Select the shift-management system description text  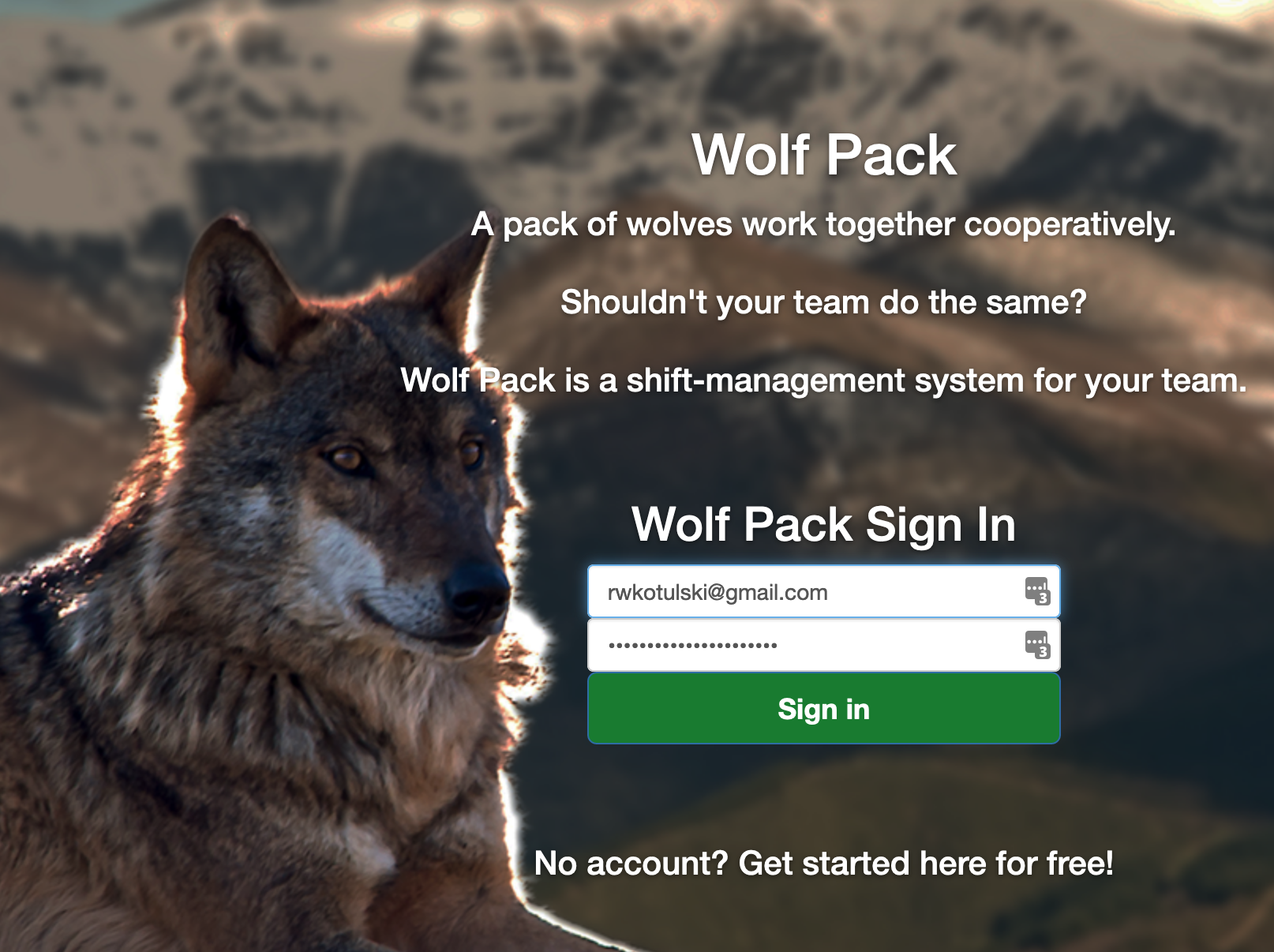[x=823, y=380]
